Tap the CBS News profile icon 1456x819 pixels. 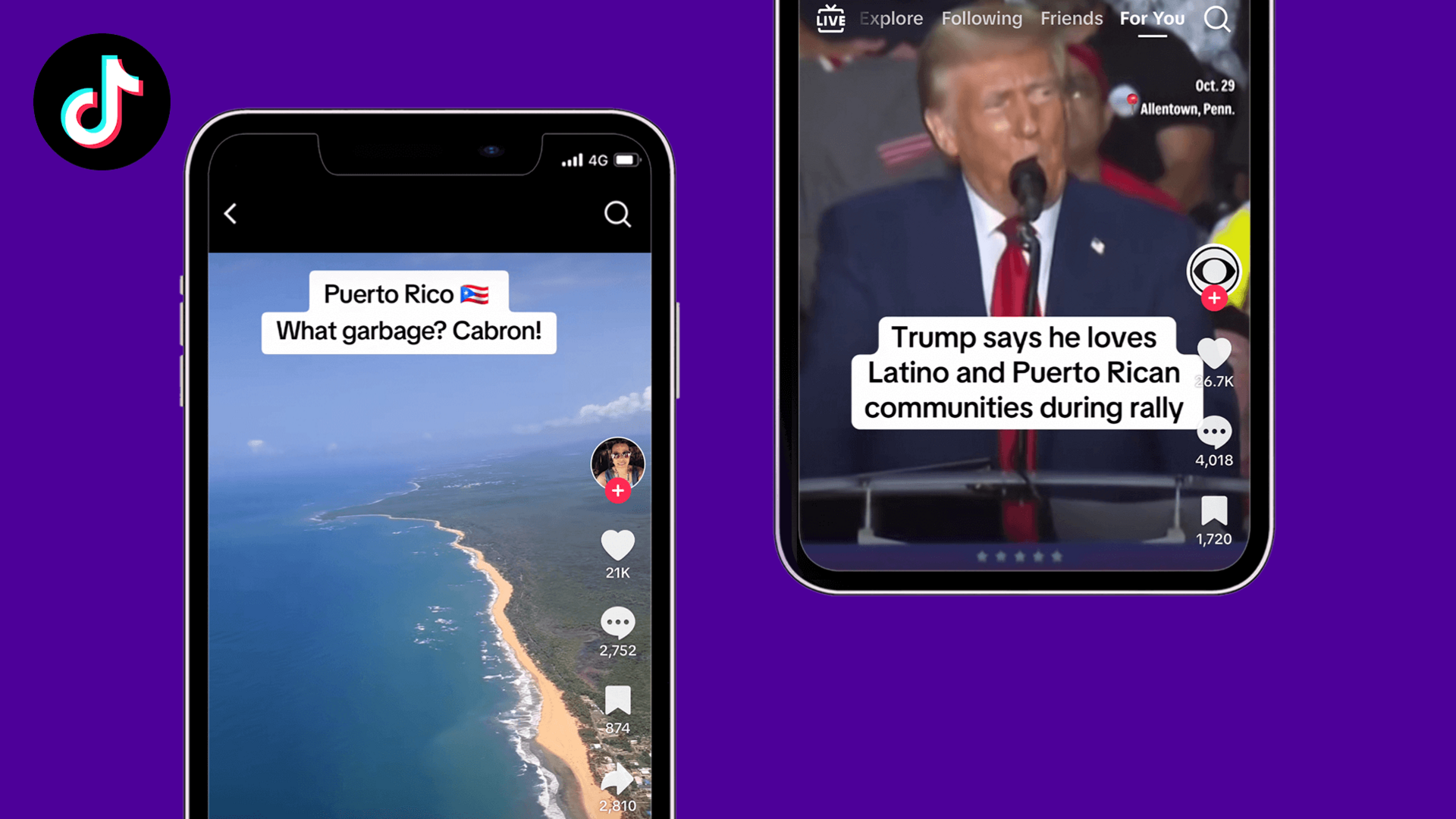[1213, 270]
